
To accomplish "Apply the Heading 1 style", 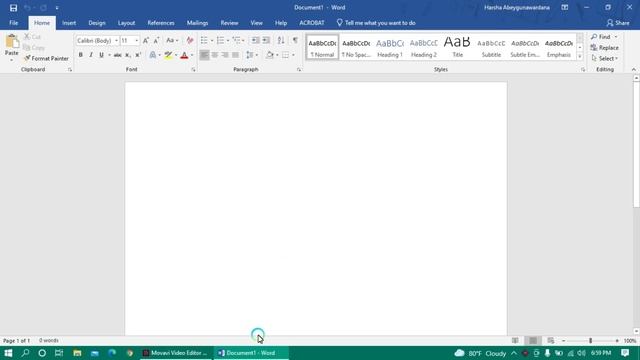I will (390, 47).
